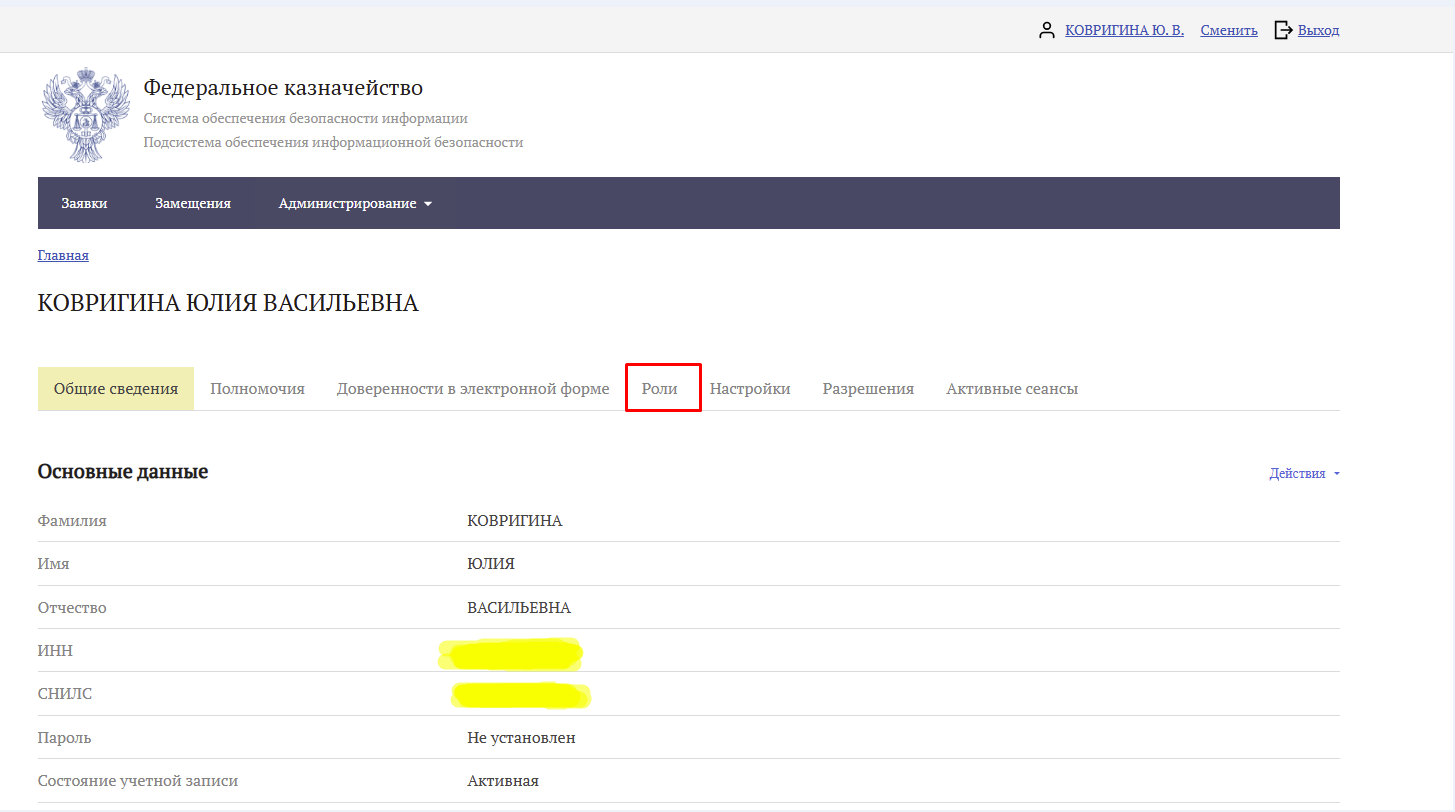Click the Федеральное казначейство site title
The width and height of the screenshot is (1455, 812).
pyautogui.click(x=283, y=88)
